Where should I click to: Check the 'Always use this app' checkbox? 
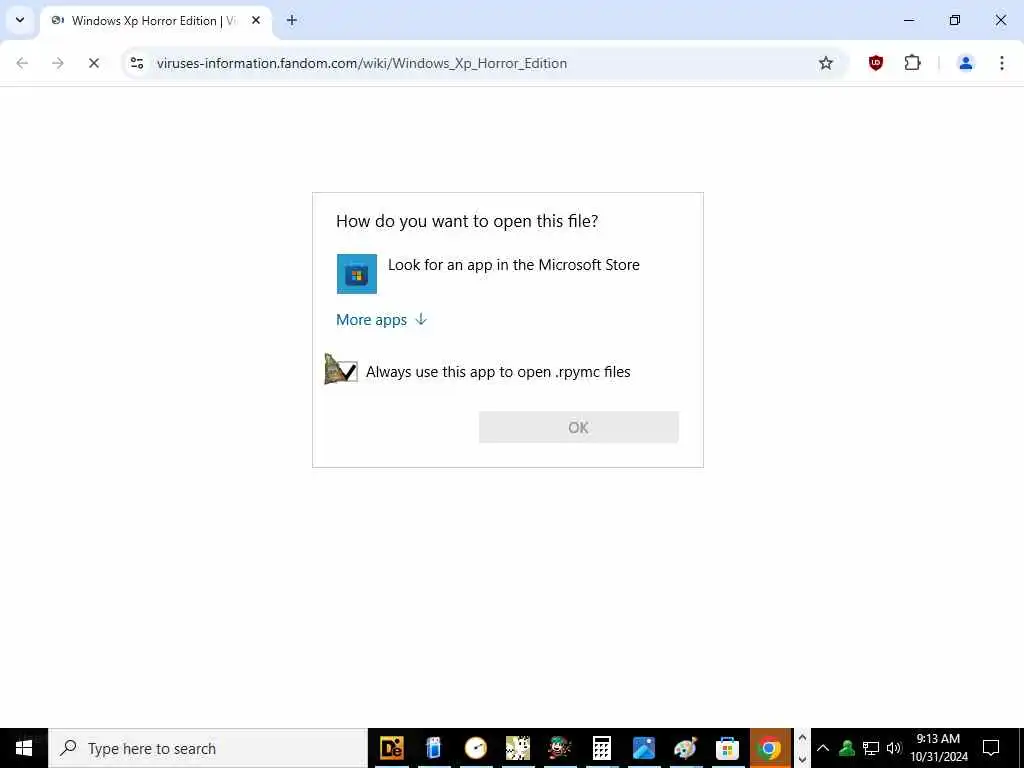[x=347, y=372]
